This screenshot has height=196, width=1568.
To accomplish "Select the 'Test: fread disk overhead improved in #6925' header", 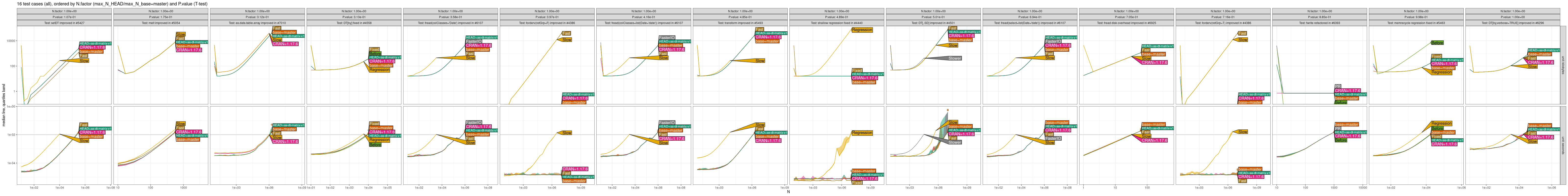I will [x=1126, y=23].
